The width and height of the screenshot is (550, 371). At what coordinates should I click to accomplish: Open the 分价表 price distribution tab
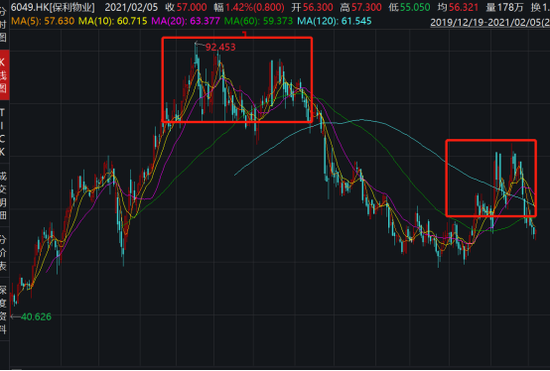tap(3, 253)
